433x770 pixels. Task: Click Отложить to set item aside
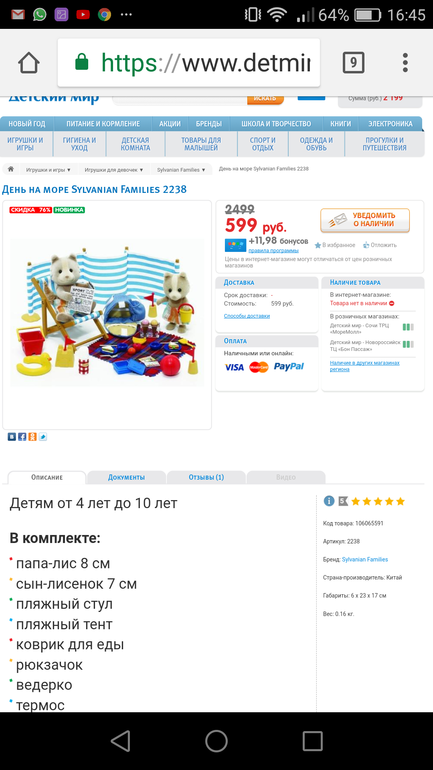point(380,245)
